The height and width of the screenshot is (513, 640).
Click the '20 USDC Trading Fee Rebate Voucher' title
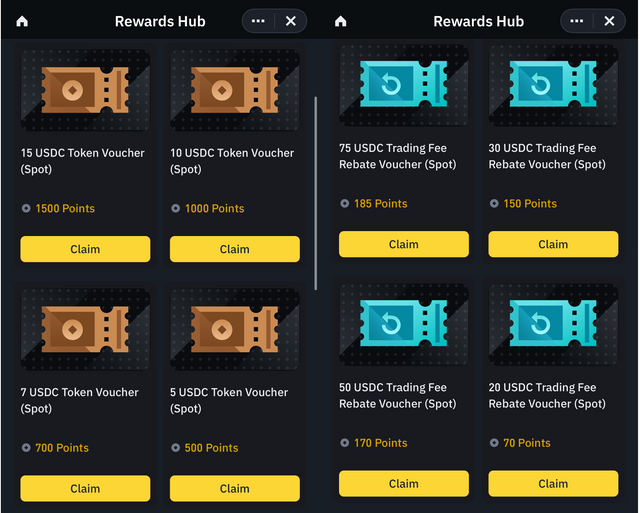pyautogui.click(x=547, y=395)
